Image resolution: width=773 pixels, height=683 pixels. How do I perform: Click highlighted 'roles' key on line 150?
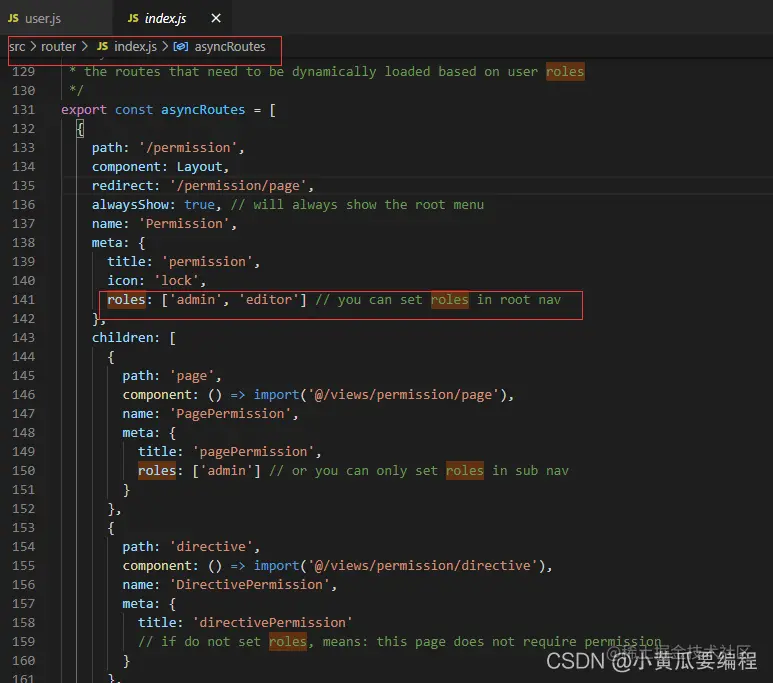[157, 470]
